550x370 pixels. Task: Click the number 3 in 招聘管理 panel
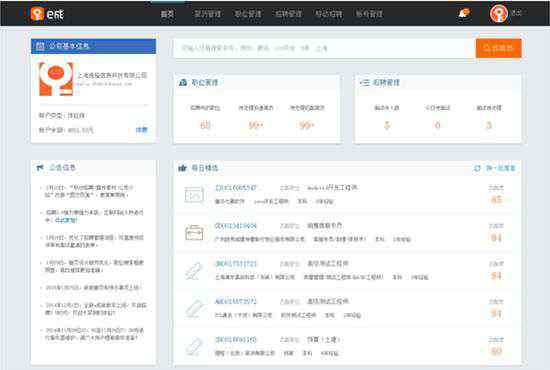click(x=489, y=125)
